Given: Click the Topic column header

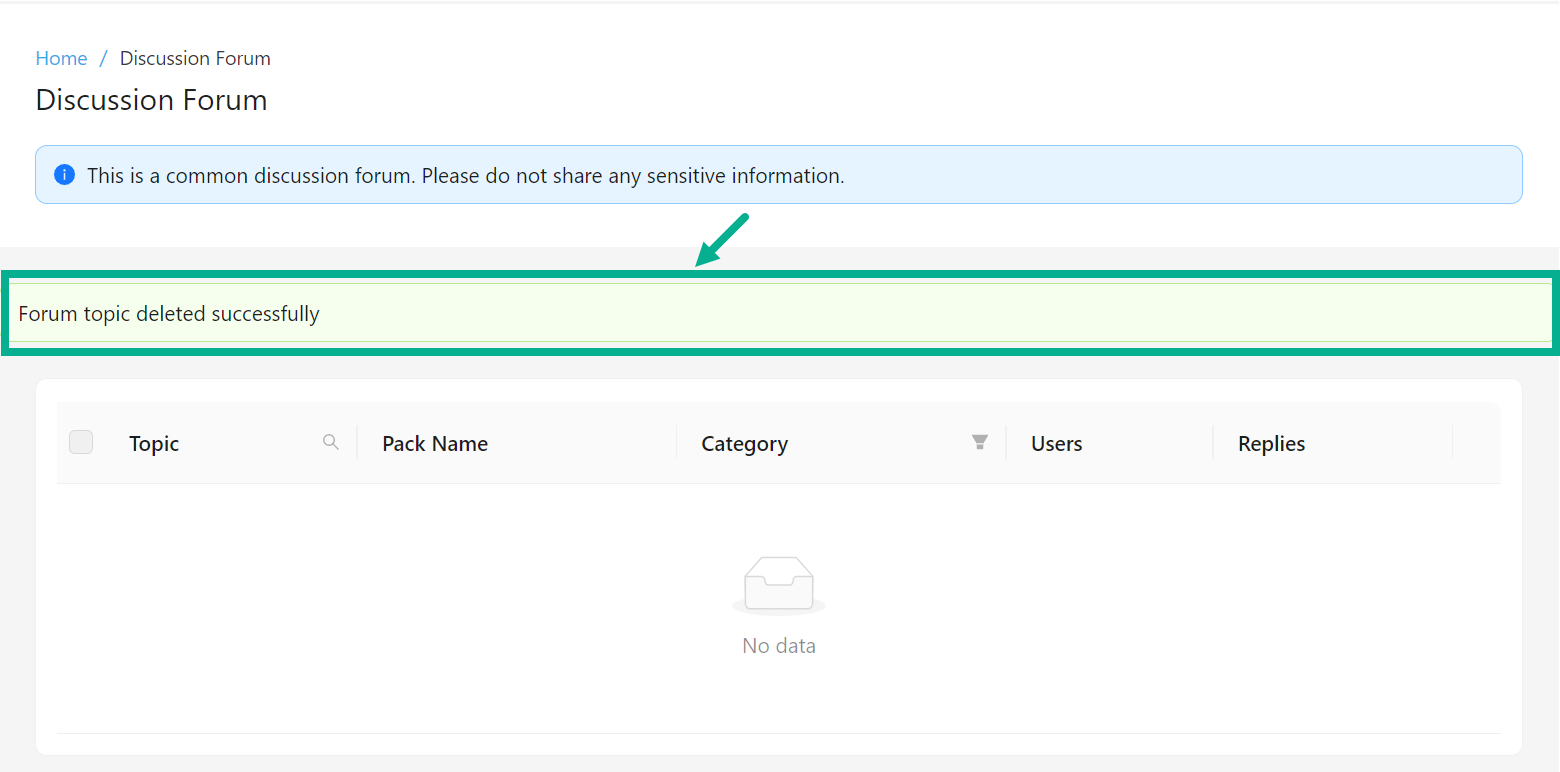Looking at the screenshot, I should pyautogui.click(x=154, y=444).
